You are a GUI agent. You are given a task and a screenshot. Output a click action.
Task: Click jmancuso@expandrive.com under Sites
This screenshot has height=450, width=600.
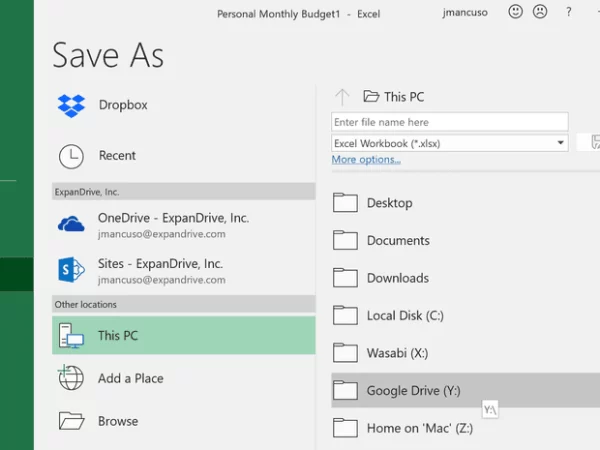point(161,280)
